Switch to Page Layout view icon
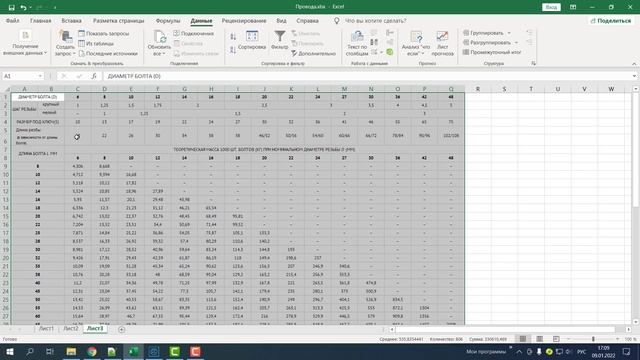Image resolution: width=640 pixels, height=360 pixels. (x=539, y=339)
